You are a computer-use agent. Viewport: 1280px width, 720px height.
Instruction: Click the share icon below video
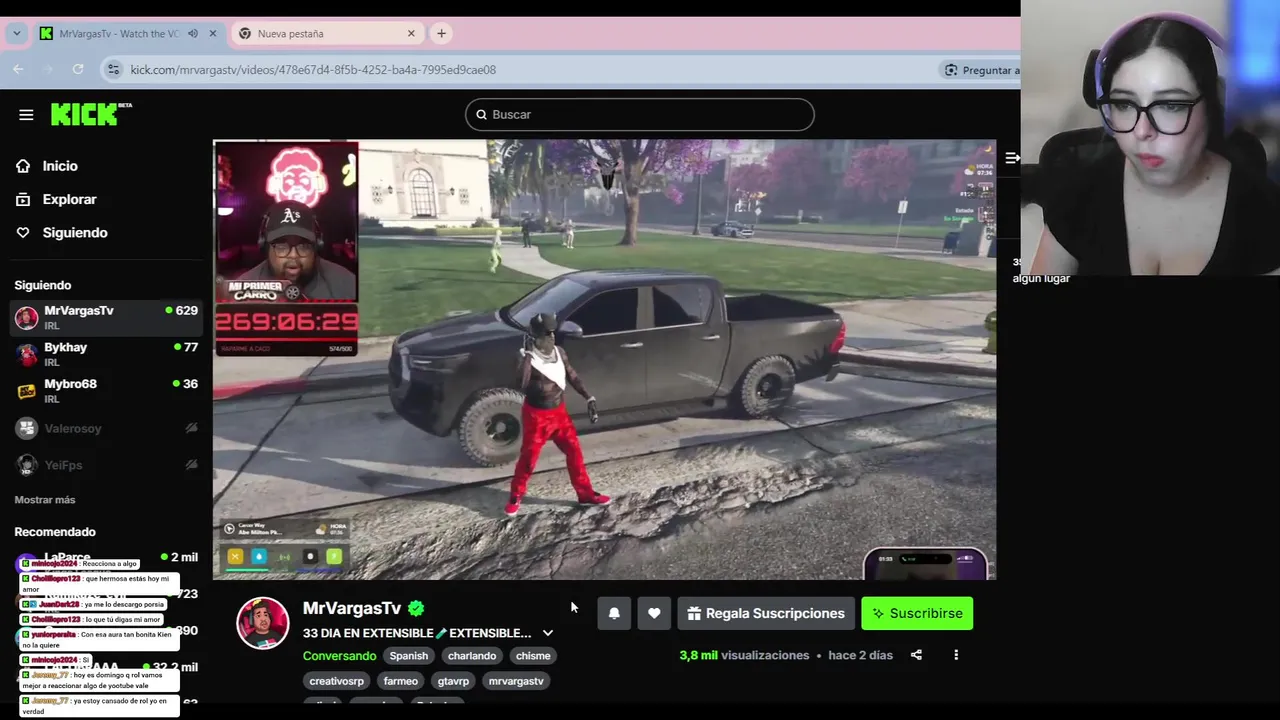click(x=916, y=655)
